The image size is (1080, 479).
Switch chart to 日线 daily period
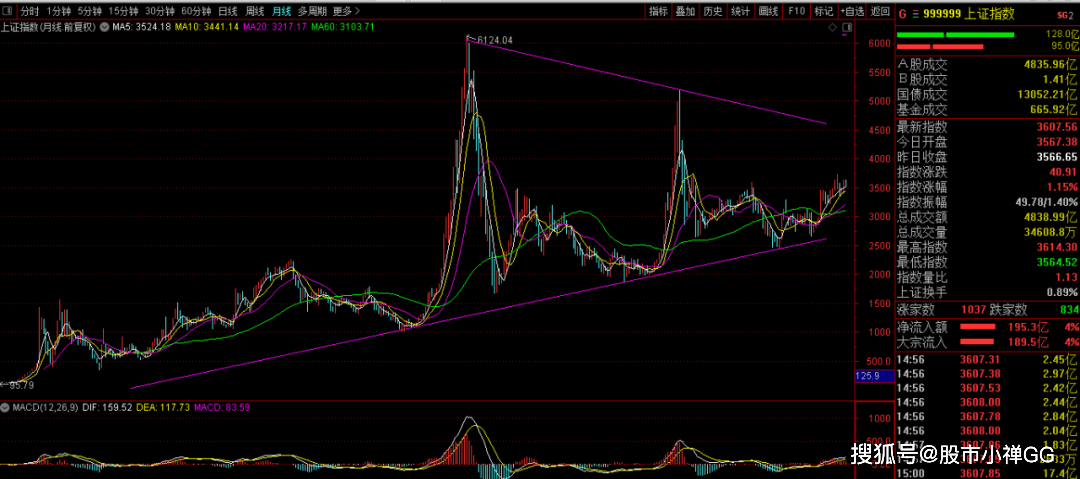[x=227, y=11]
